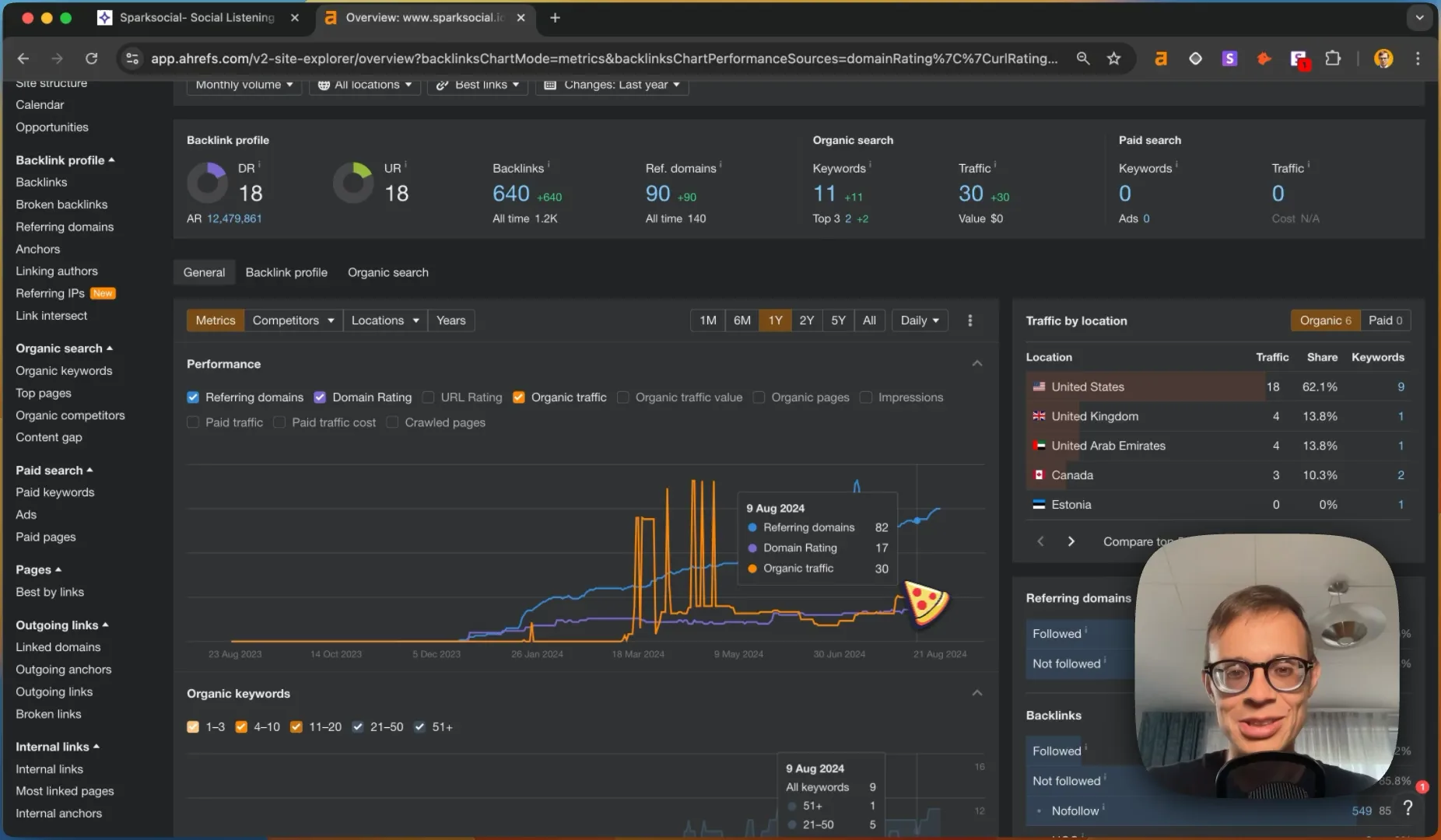The height and width of the screenshot is (840, 1441).
Task: Enable the Impressions checkbox
Action: tap(866, 397)
